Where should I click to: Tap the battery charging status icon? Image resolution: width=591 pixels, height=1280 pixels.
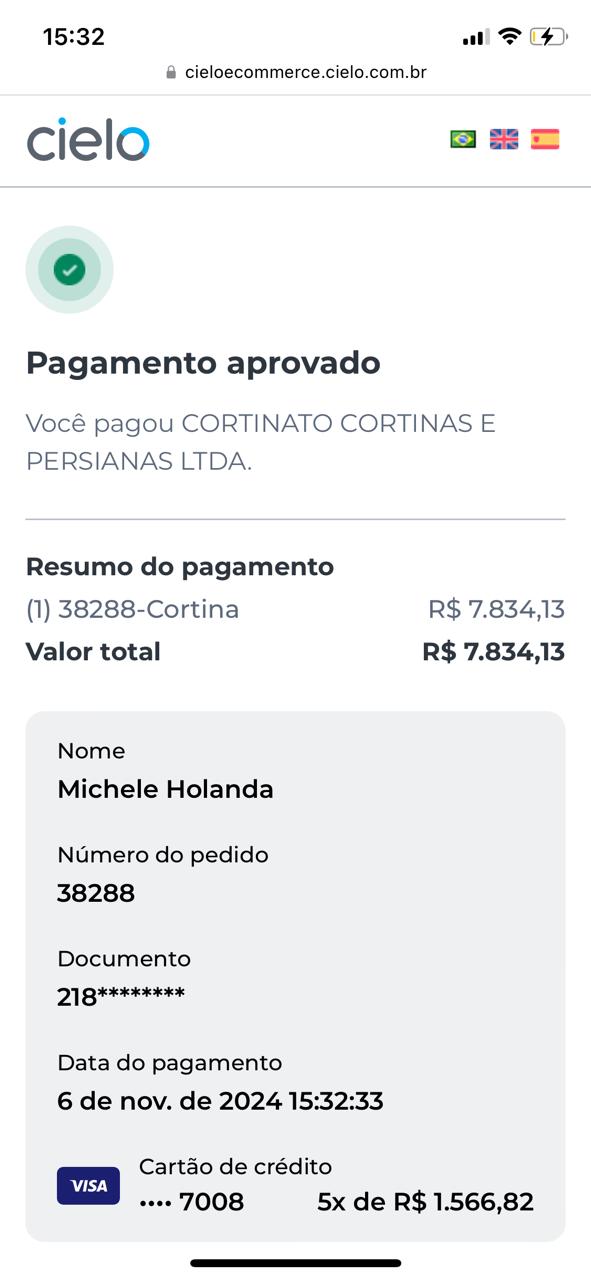tap(549, 37)
